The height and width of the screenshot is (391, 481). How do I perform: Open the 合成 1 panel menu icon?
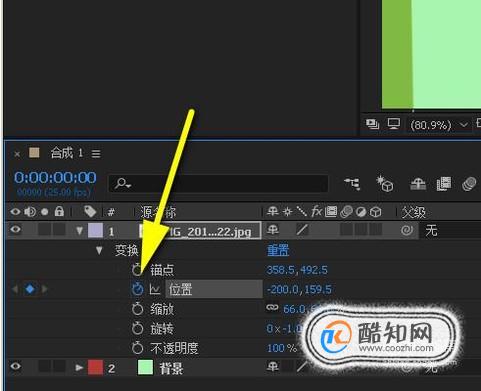coord(96,154)
